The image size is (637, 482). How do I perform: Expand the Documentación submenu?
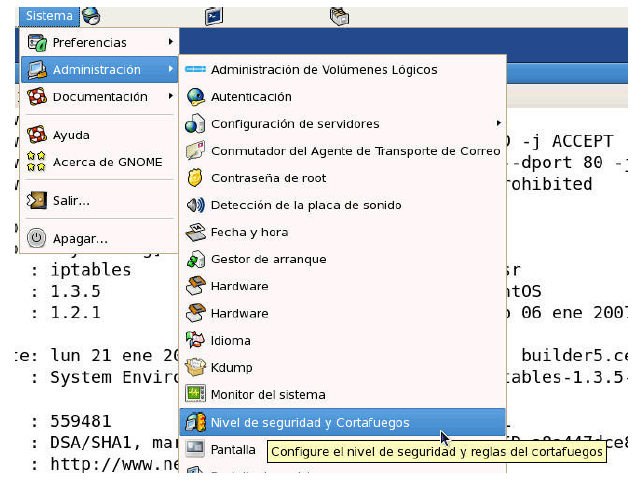coord(98,97)
